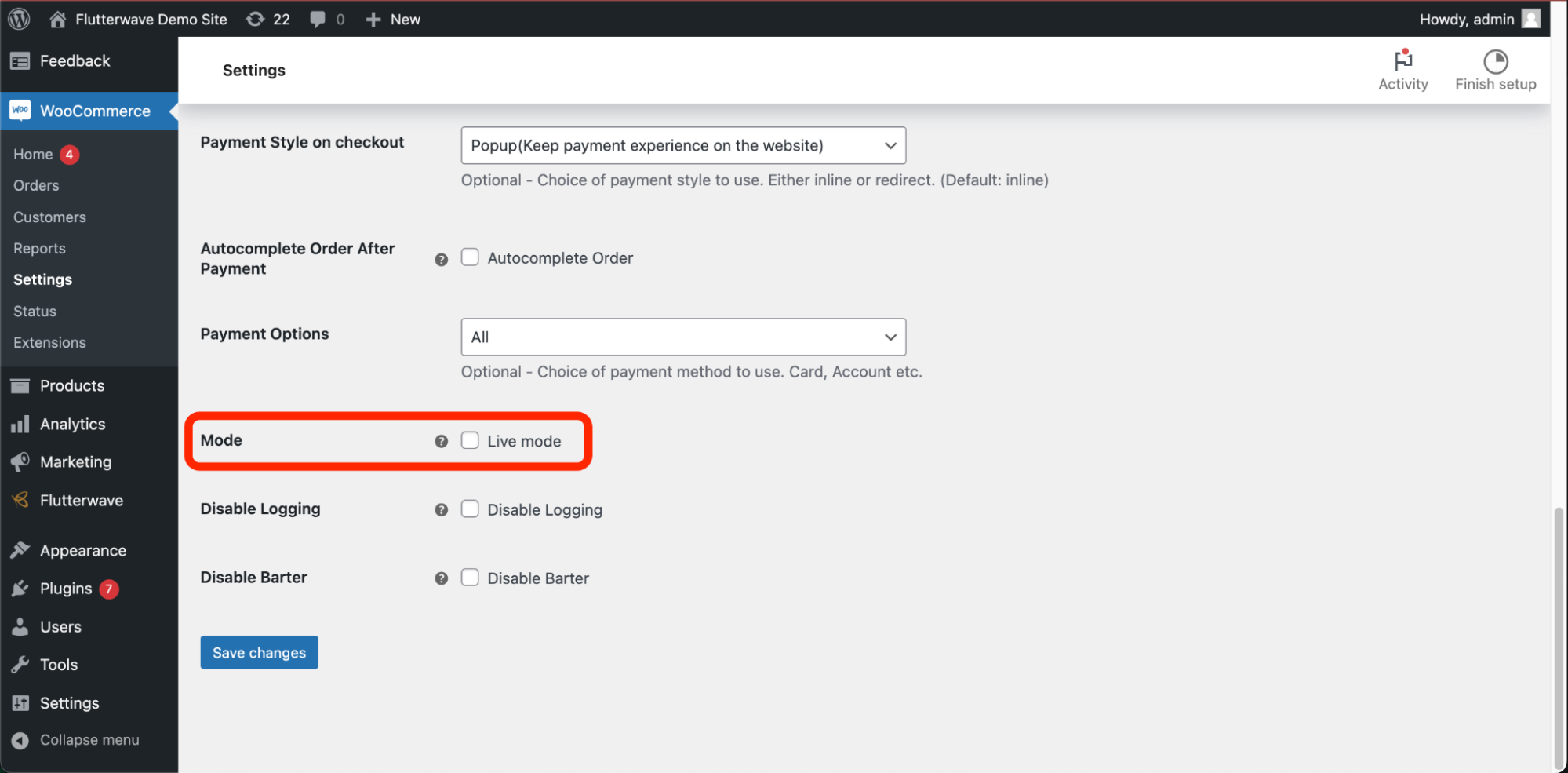The height and width of the screenshot is (773, 1568).
Task: Click the Autocomplete Order checkbox label
Action: (560, 257)
